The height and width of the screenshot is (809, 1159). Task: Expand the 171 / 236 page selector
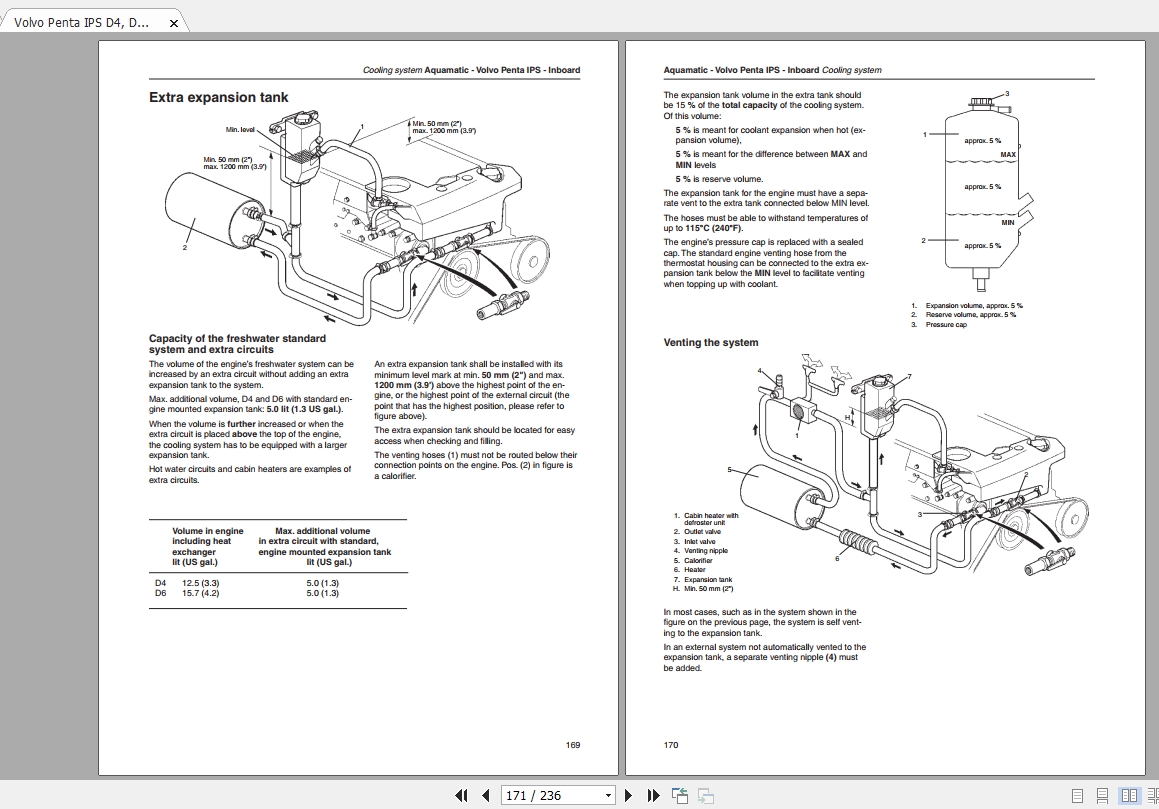click(x=608, y=794)
